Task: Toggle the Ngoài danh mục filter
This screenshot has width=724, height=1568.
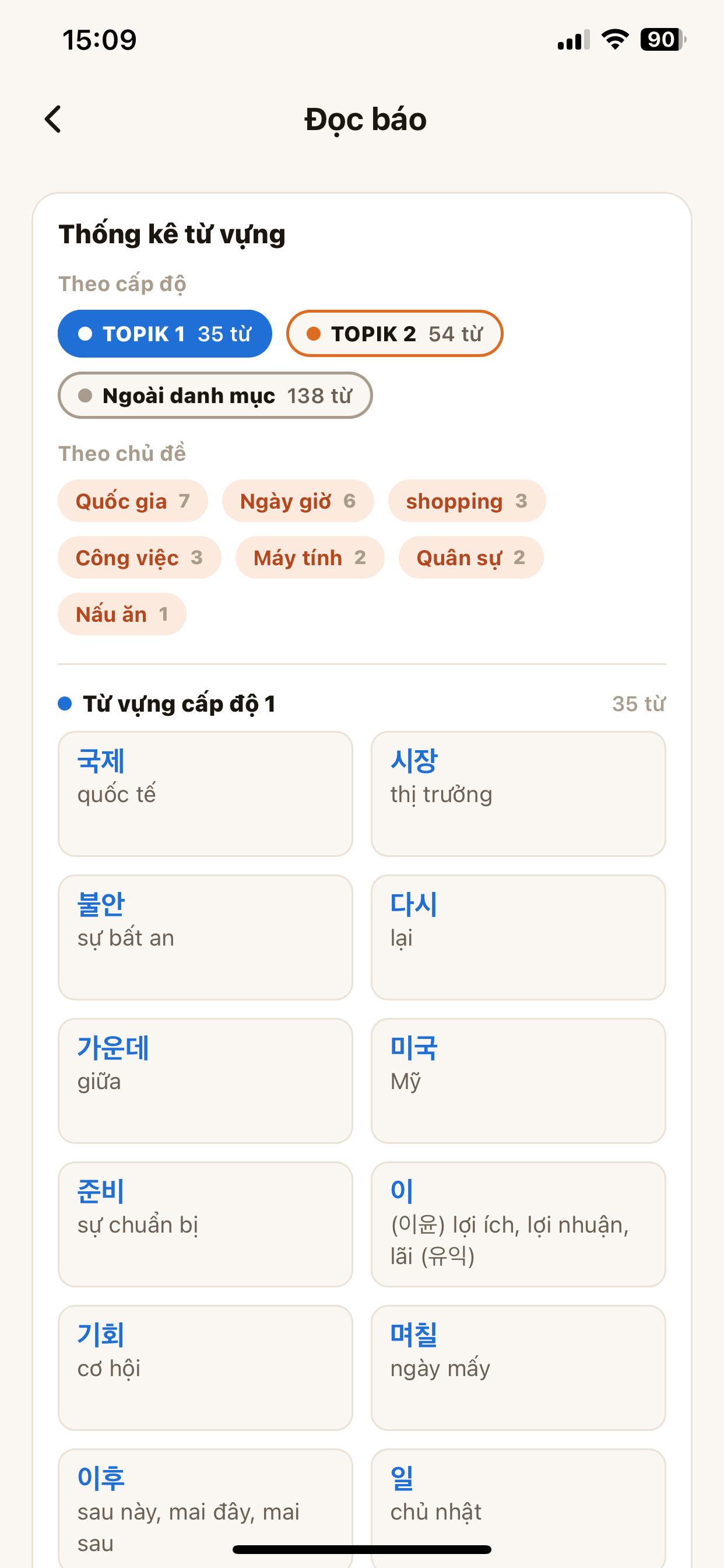Action: tap(215, 395)
